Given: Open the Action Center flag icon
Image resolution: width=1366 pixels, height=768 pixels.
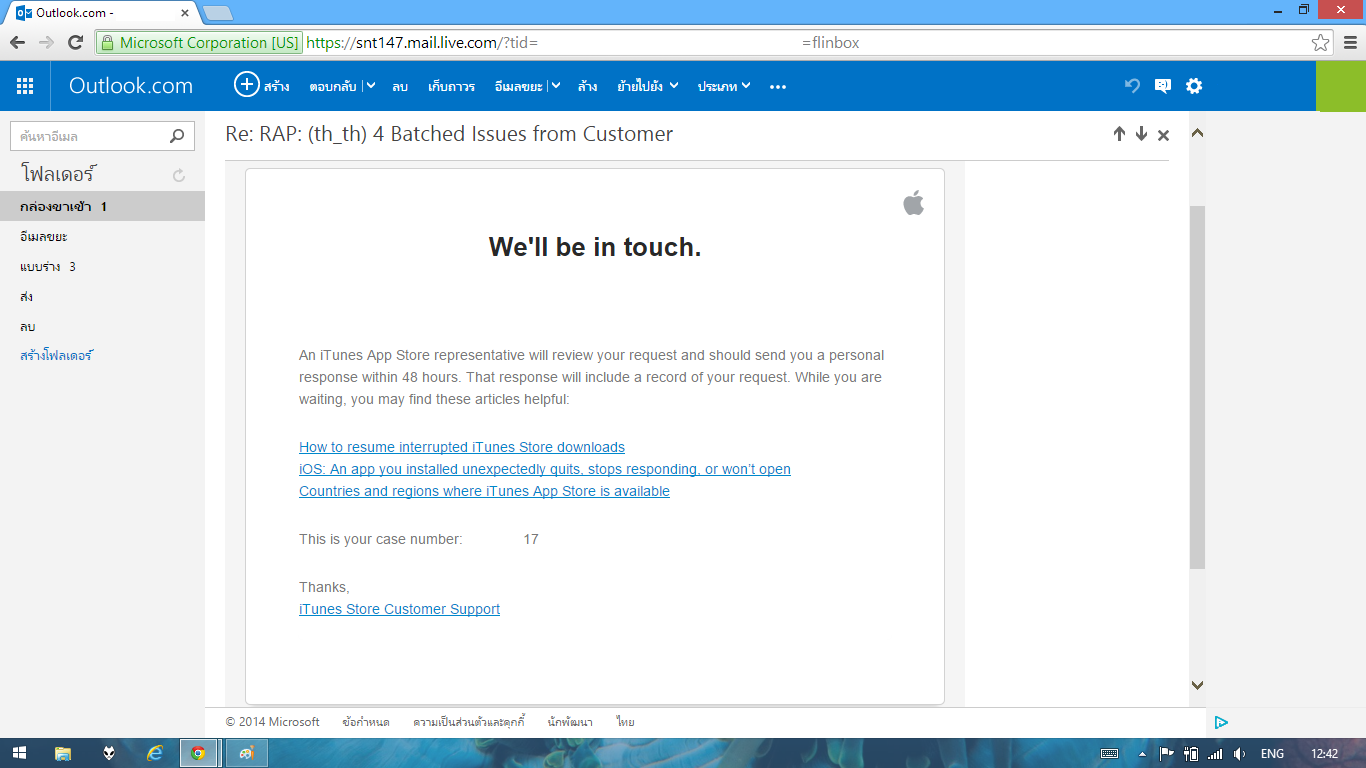Looking at the screenshot, I should [x=1166, y=754].
